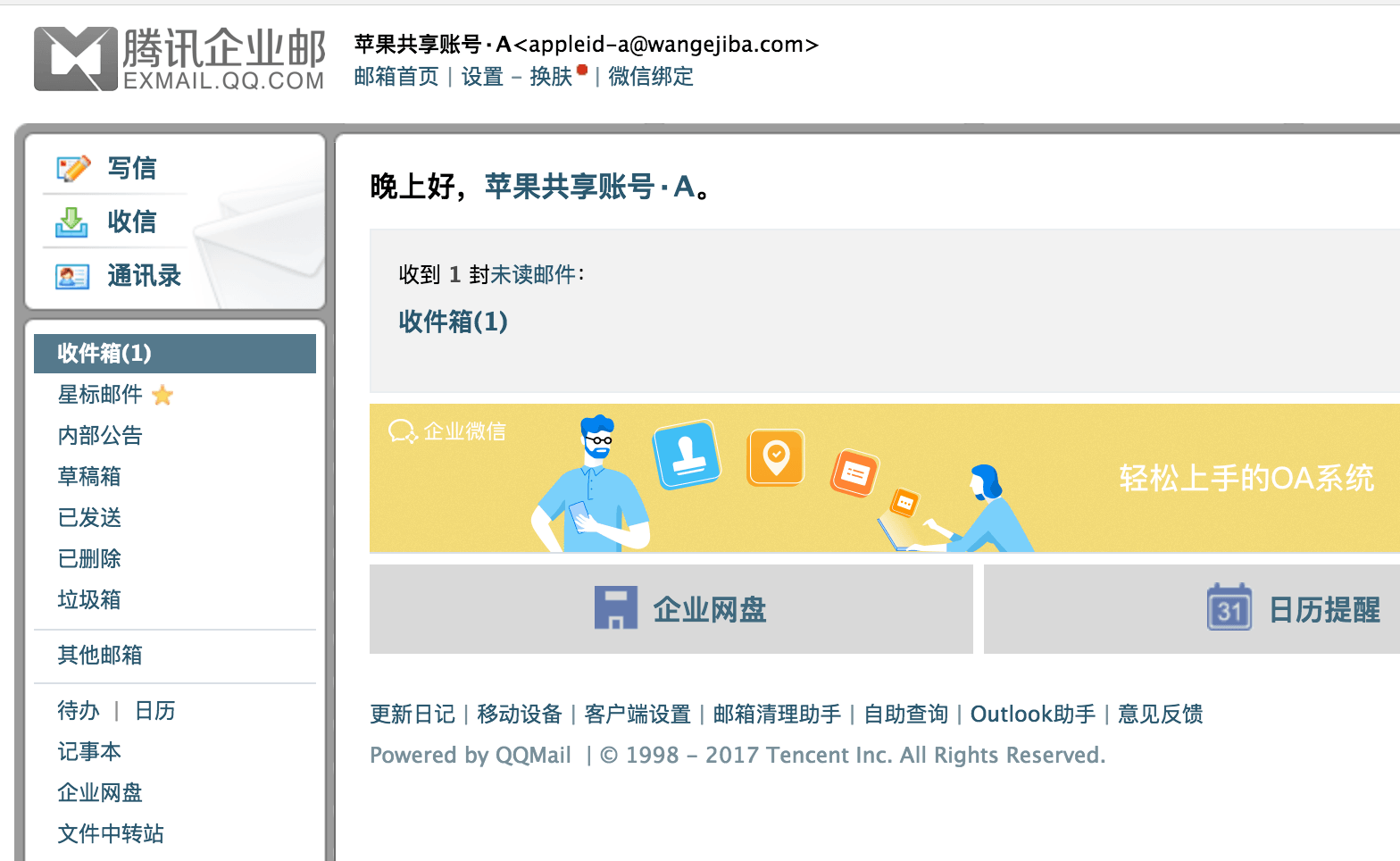This screenshot has width=1400, height=861.
Task: Open 设置 from the top navigation
Action: tap(482, 77)
